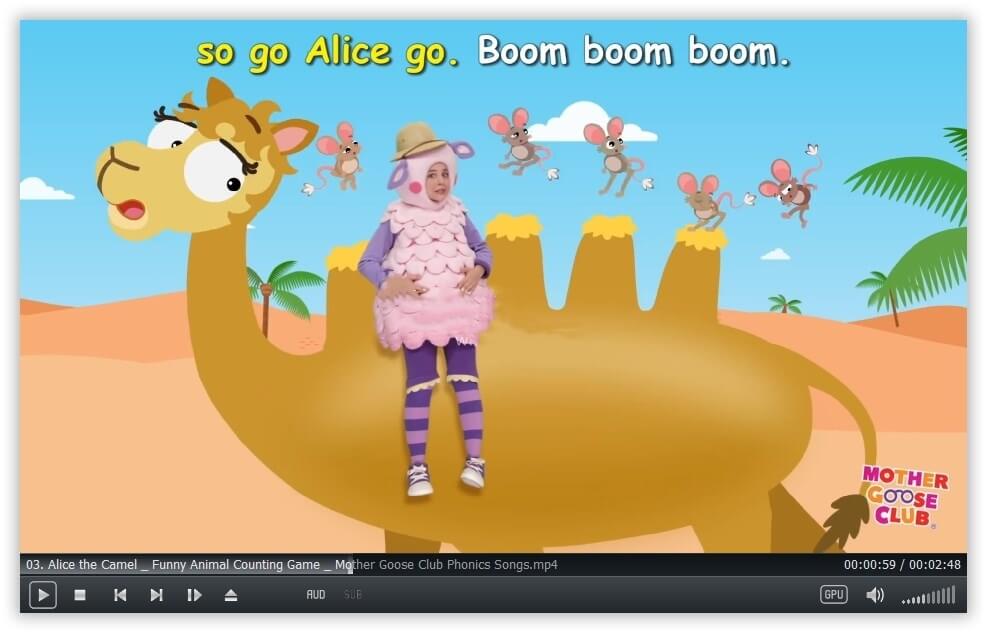Screen dimensions: 987x633
Task: Set volume on the volume bar slider
Action: coord(928,597)
